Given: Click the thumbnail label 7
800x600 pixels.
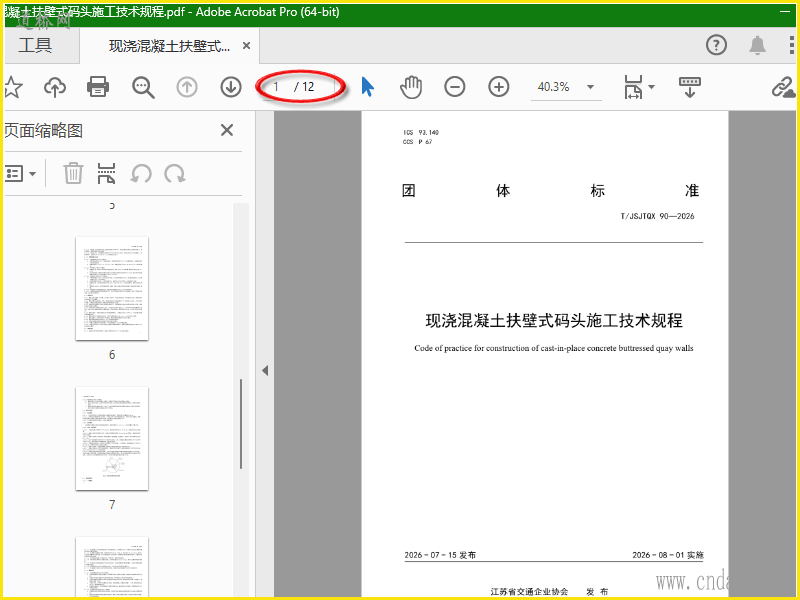Looking at the screenshot, I should [x=112, y=505].
